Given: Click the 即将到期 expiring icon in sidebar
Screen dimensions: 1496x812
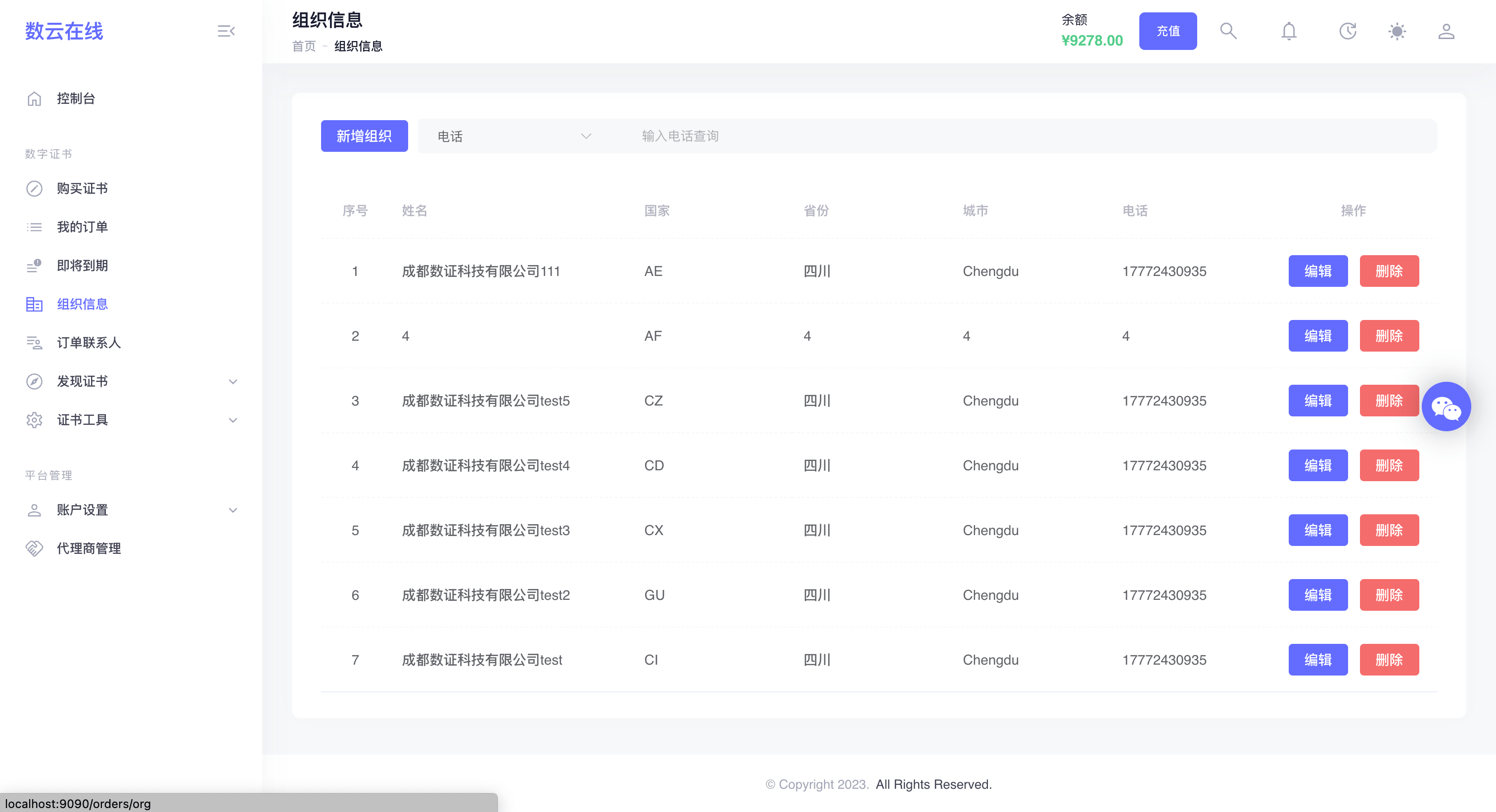Looking at the screenshot, I should pyautogui.click(x=34, y=266).
